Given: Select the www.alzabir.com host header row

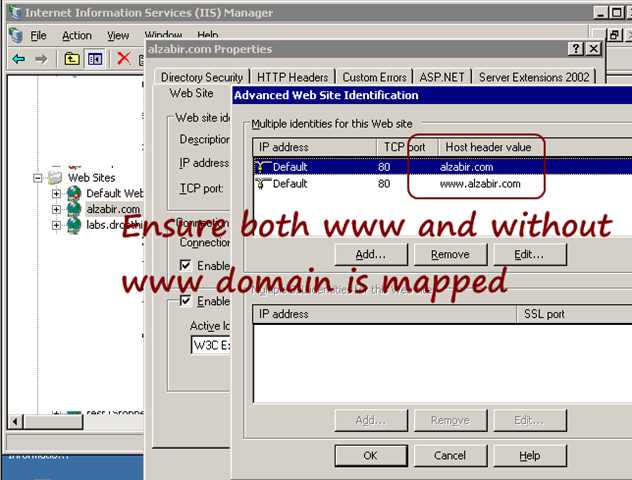Looking at the screenshot, I should tap(442, 184).
